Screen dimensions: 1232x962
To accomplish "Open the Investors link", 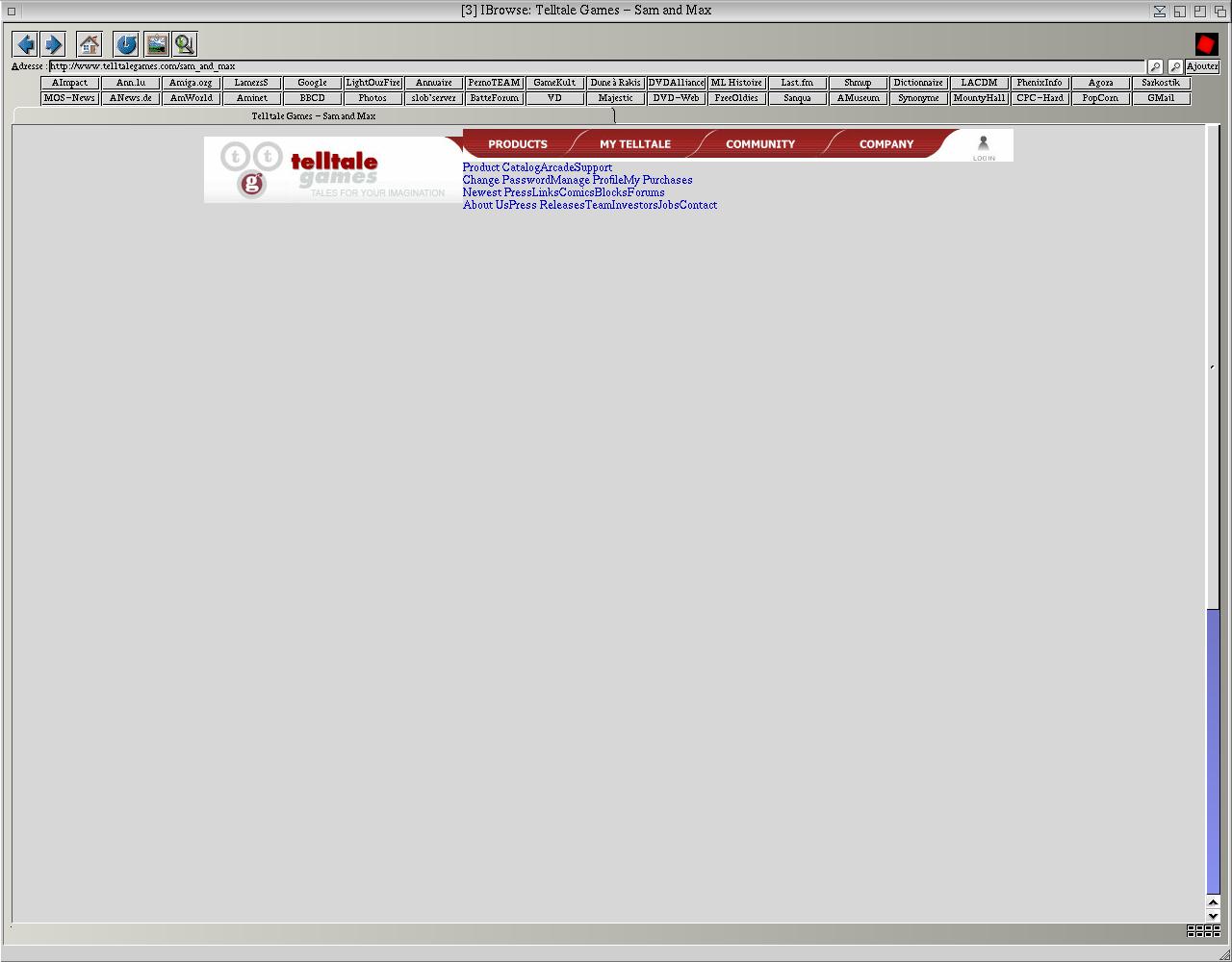I will coord(634,205).
